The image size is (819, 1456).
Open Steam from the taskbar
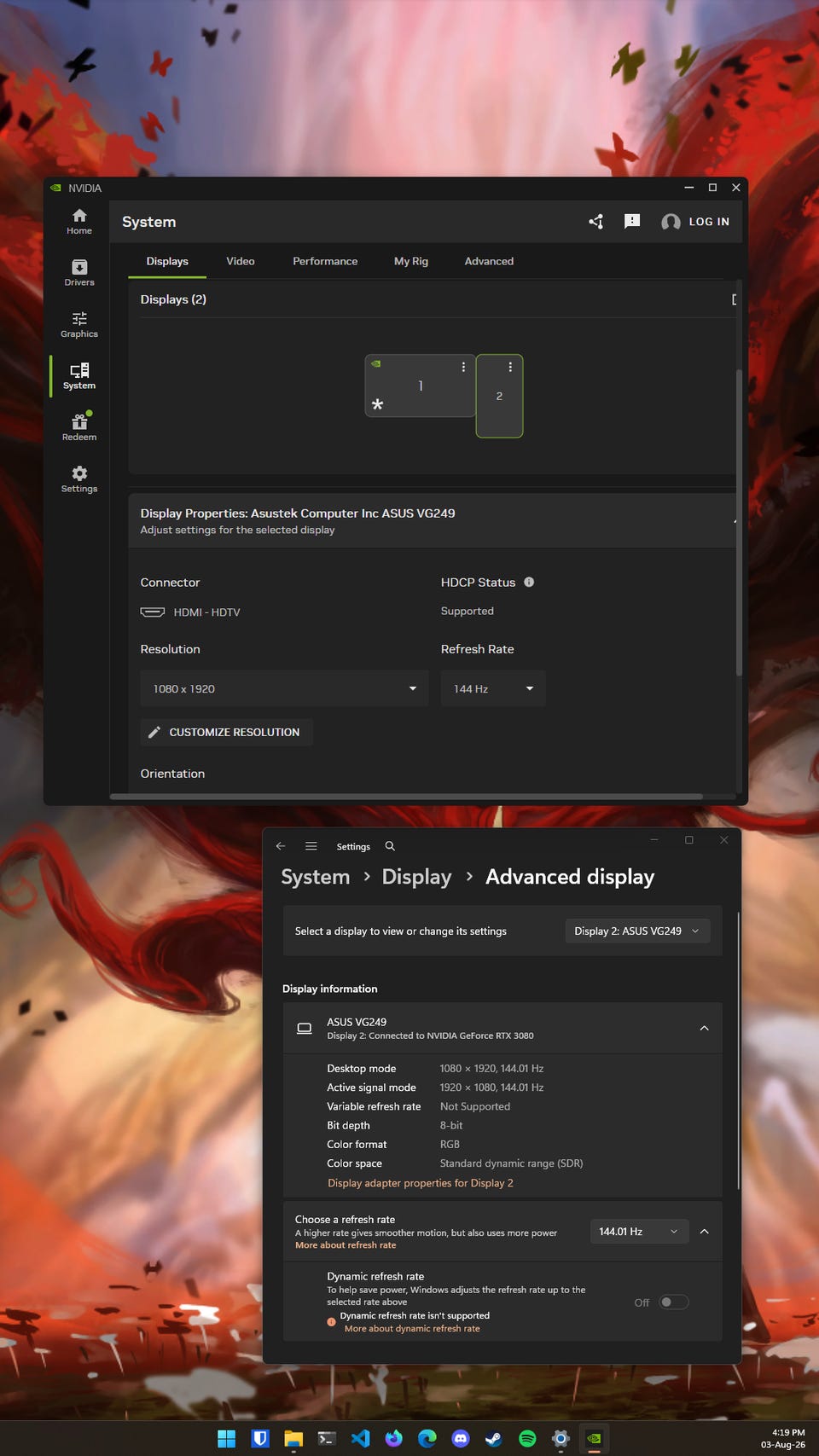(x=494, y=1439)
